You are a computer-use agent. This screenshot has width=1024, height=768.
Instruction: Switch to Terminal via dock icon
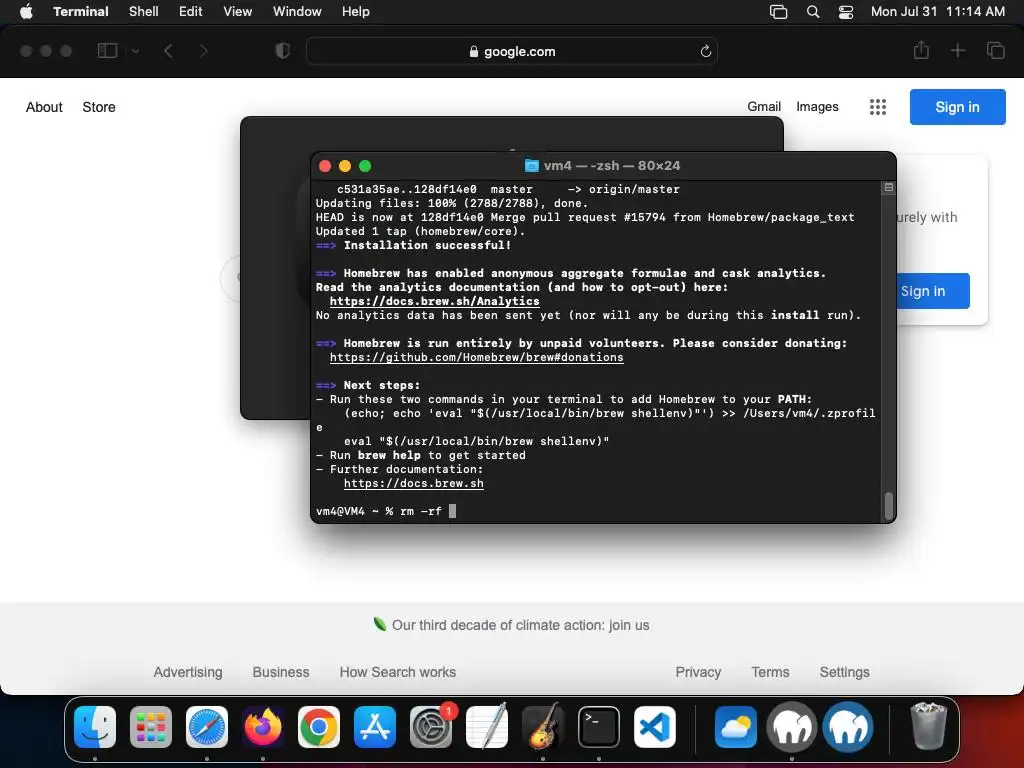(x=599, y=727)
